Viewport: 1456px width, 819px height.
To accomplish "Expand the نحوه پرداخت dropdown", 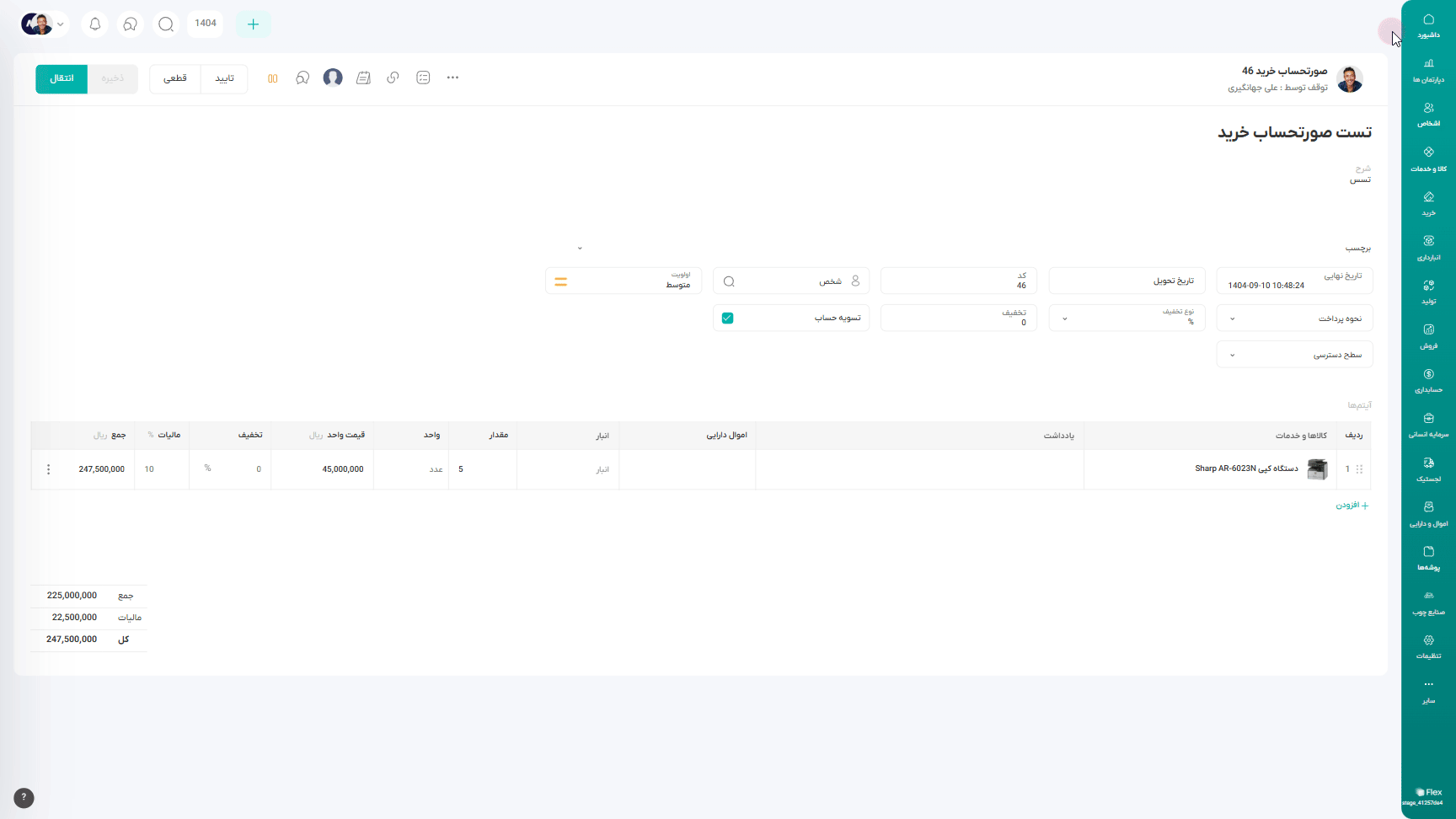I will [x=1294, y=318].
